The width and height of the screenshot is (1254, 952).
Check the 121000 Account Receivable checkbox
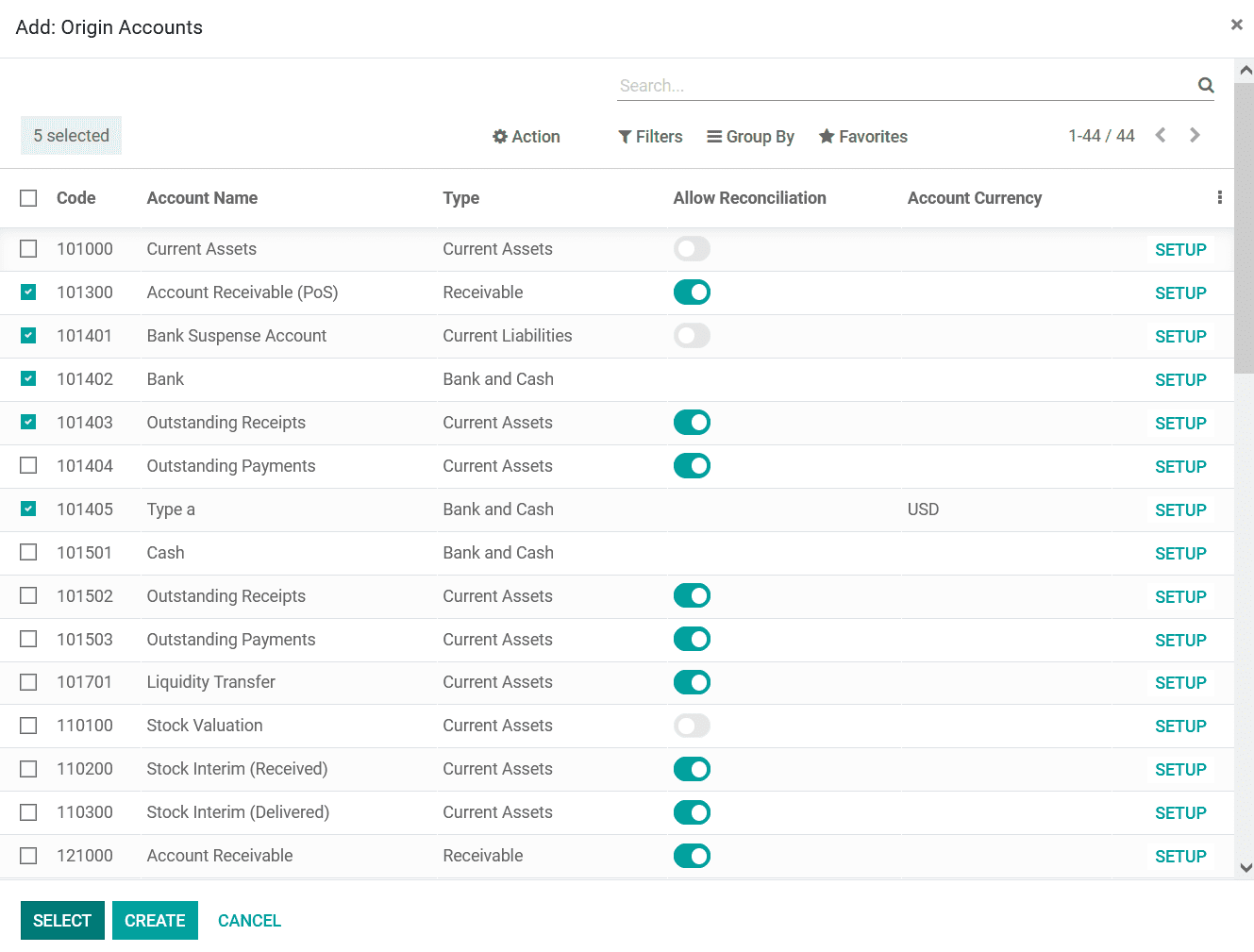coord(28,856)
